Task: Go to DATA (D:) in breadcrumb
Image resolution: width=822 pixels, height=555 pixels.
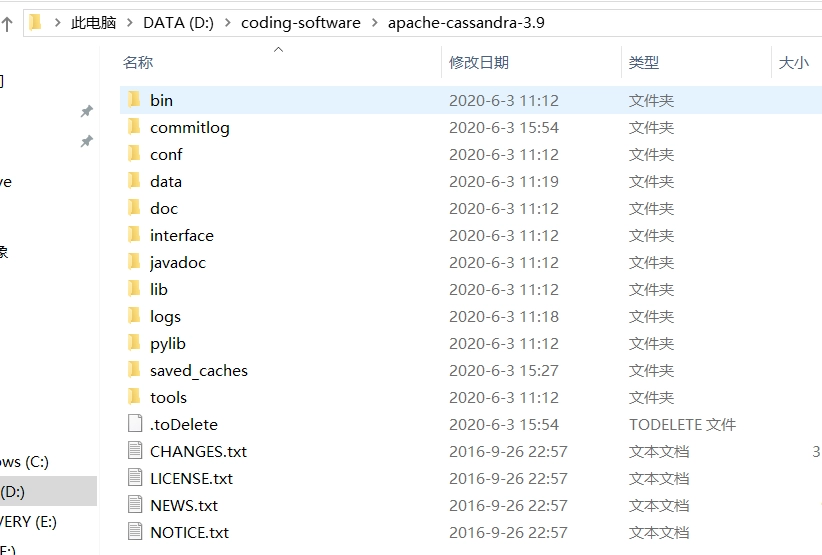Action: [x=178, y=23]
